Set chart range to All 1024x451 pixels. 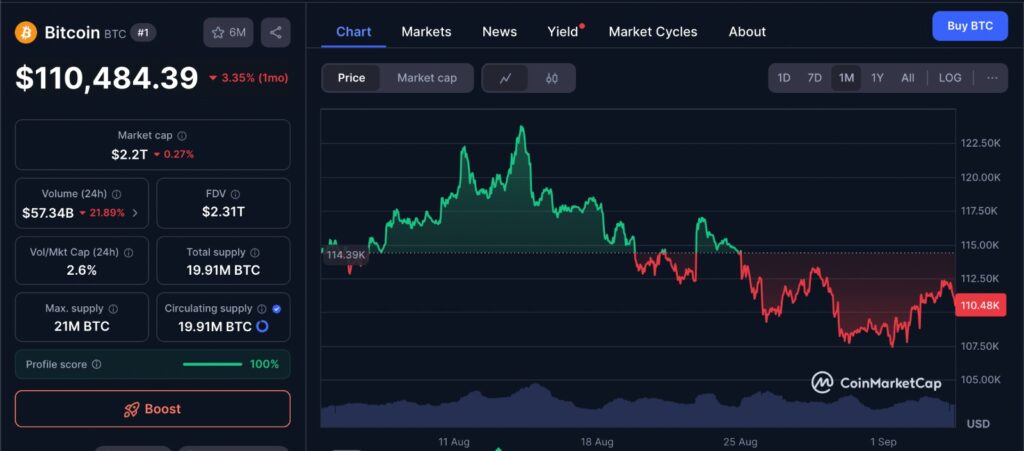click(x=908, y=78)
